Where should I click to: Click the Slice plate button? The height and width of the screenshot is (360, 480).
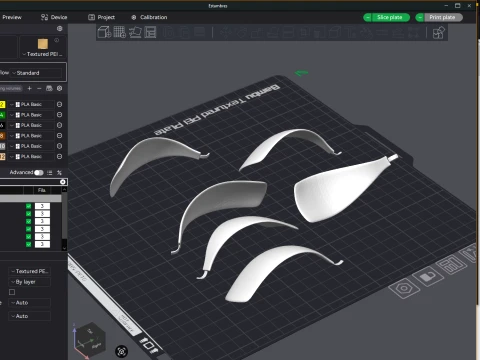(x=390, y=17)
